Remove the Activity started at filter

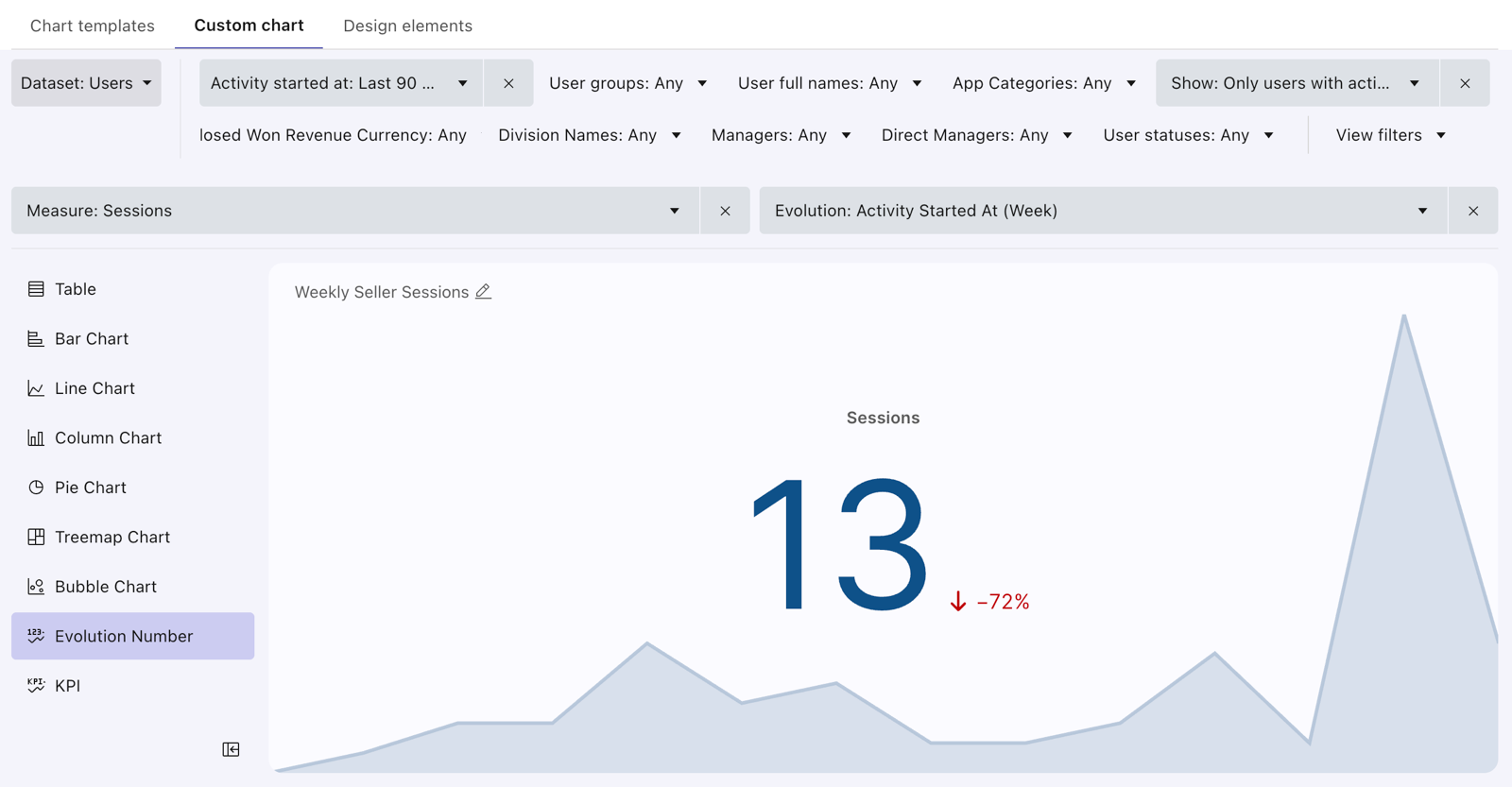coord(508,83)
